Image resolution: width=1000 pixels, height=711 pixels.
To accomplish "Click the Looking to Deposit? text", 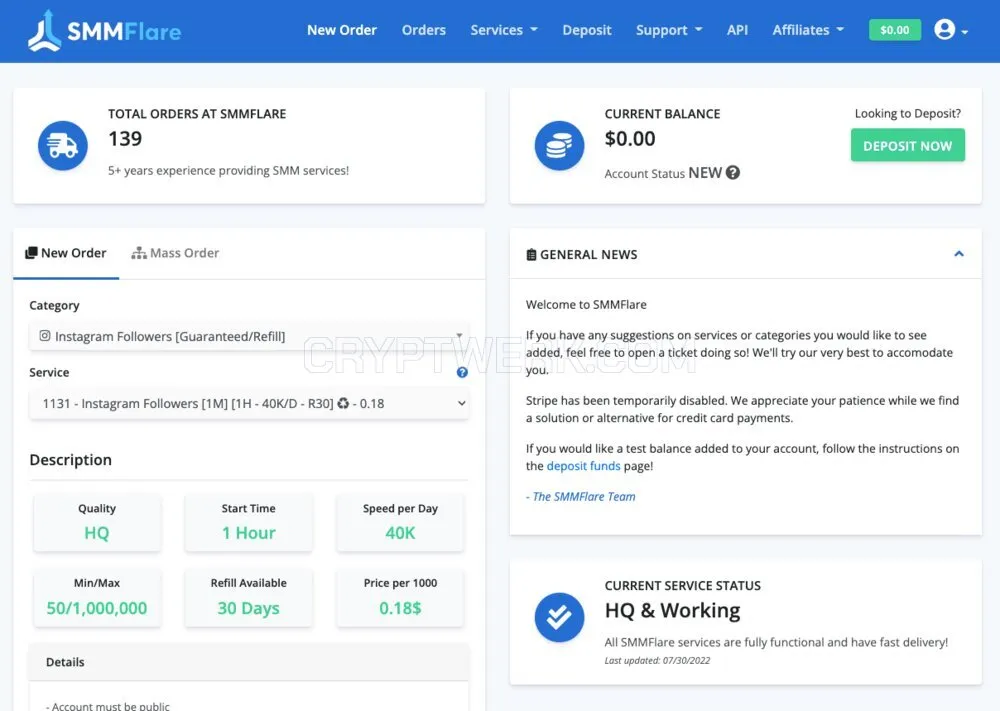I will (x=908, y=114).
